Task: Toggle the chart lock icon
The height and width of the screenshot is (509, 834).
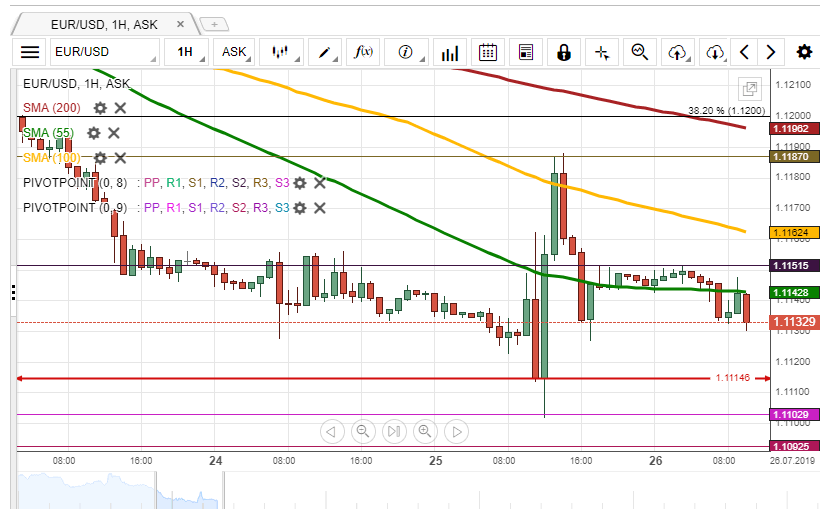Action: [x=564, y=52]
